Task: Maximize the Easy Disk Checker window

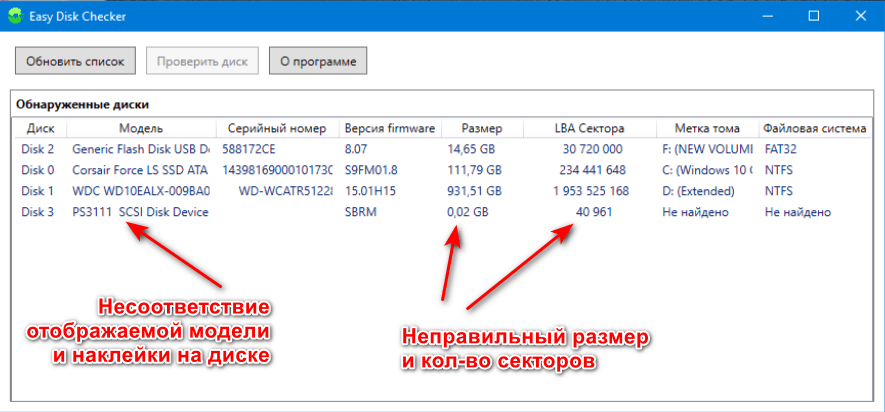Action: (x=813, y=16)
